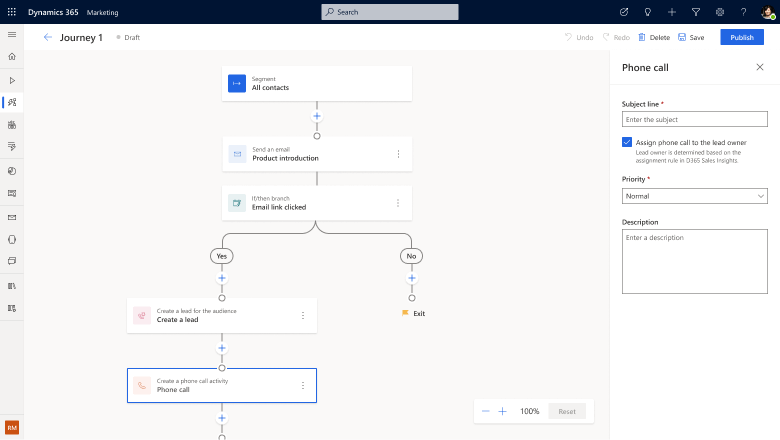This screenshot has height=440, width=780.
Task: Click the lightbulb icon in top bar
Action: (x=648, y=12)
